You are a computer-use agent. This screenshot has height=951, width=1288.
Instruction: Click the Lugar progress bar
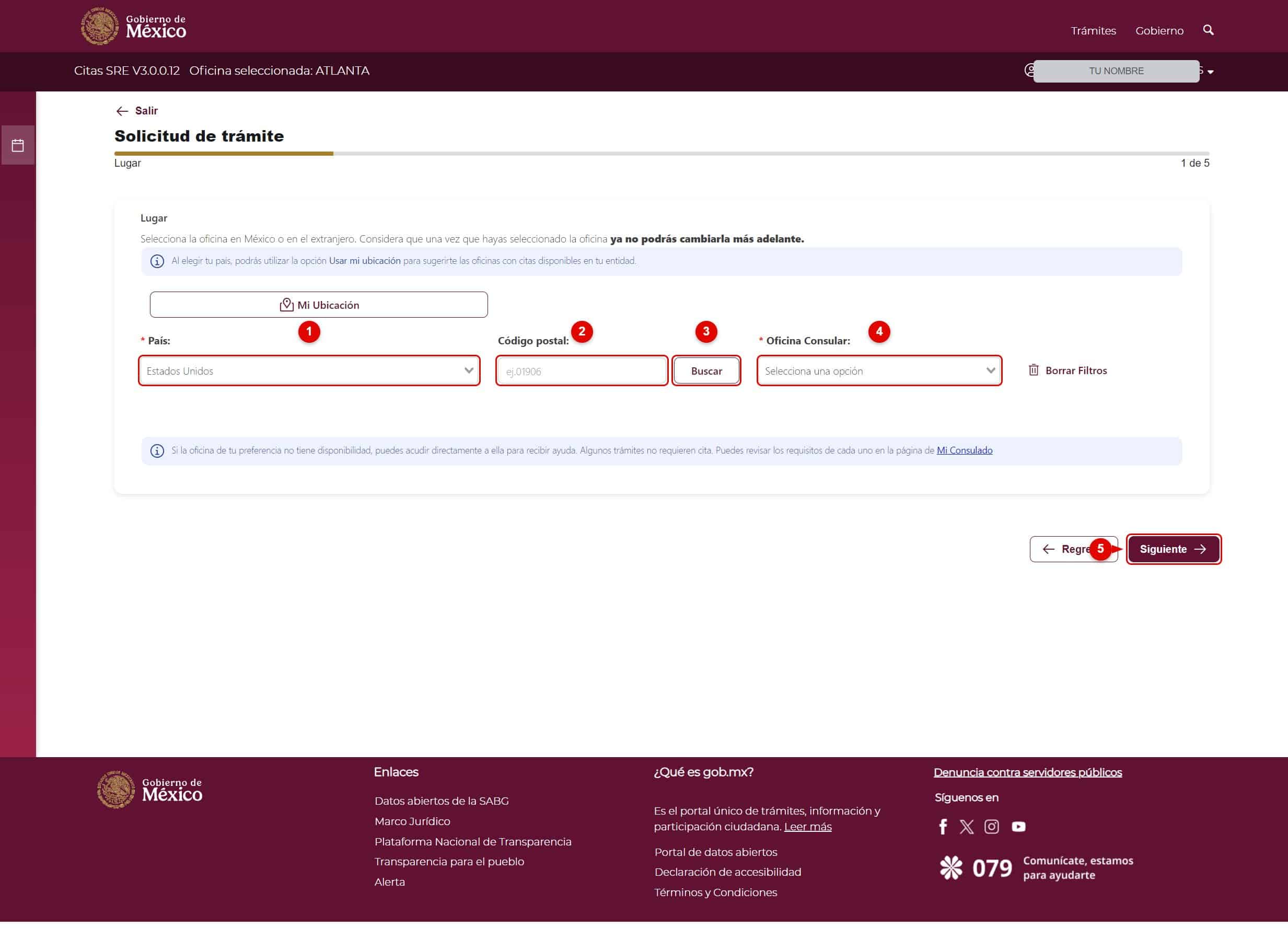point(662,153)
